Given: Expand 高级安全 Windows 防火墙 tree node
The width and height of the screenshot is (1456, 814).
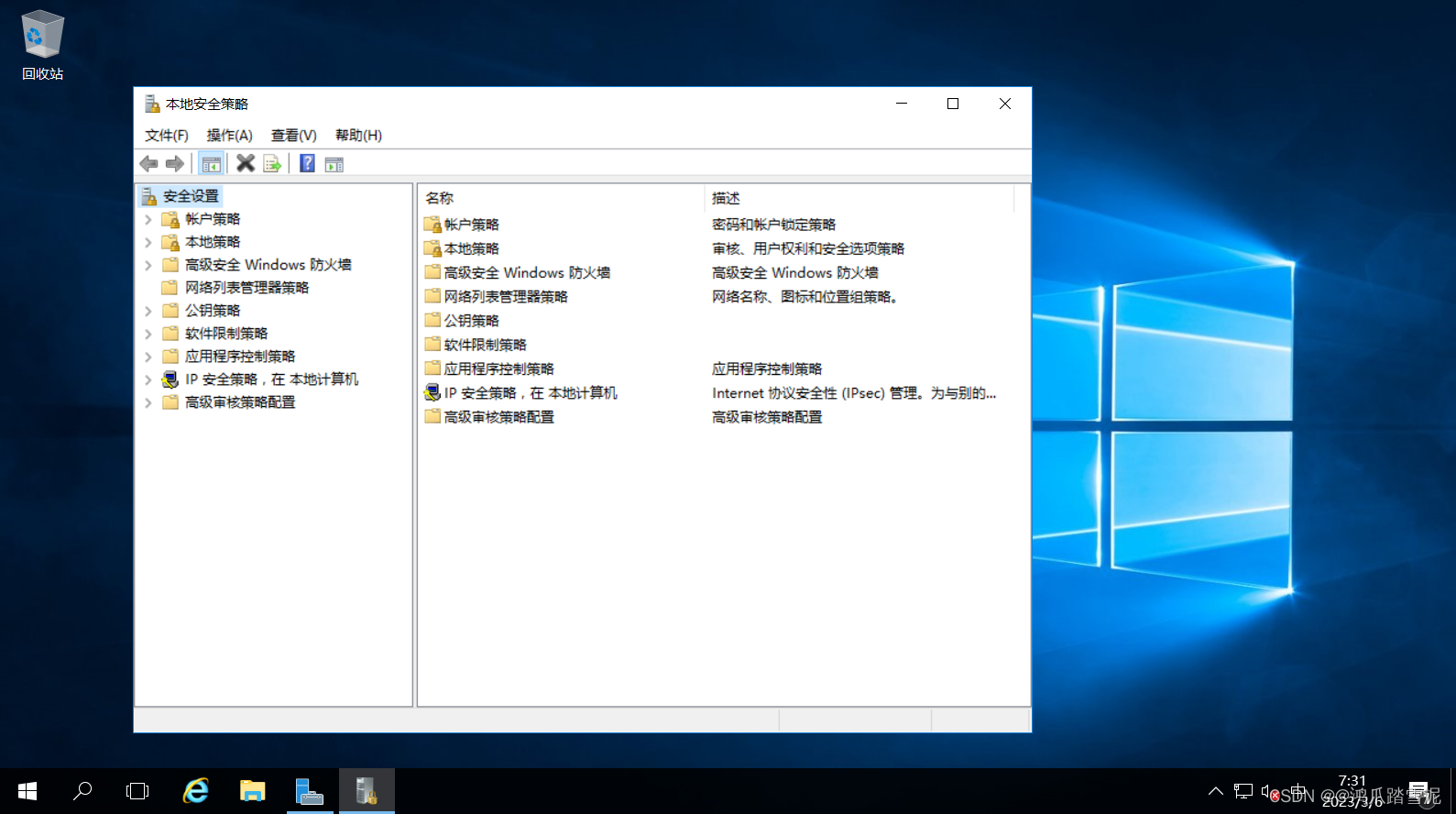Looking at the screenshot, I should click(x=148, y=265).
